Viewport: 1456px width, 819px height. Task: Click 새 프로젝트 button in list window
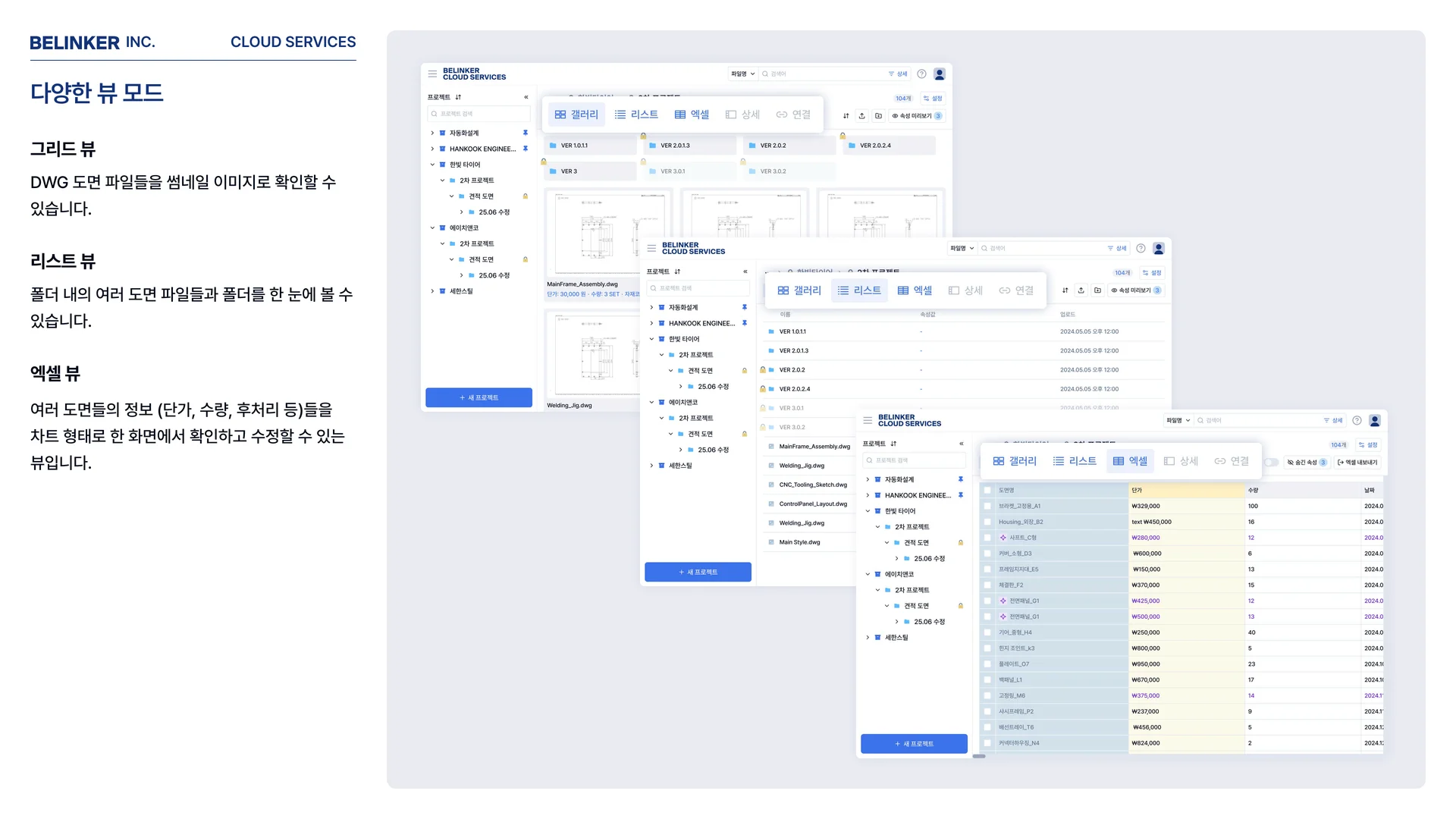point(698,572)
